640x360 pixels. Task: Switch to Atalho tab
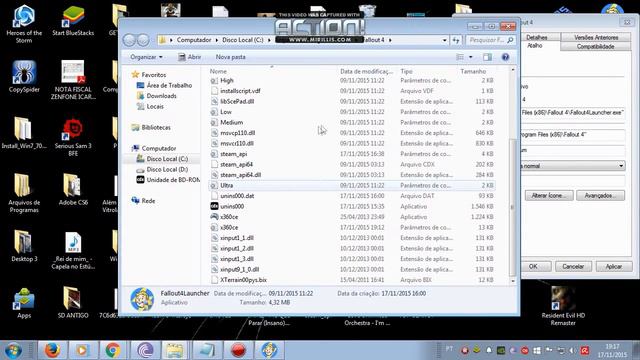[x=534, y=46]
